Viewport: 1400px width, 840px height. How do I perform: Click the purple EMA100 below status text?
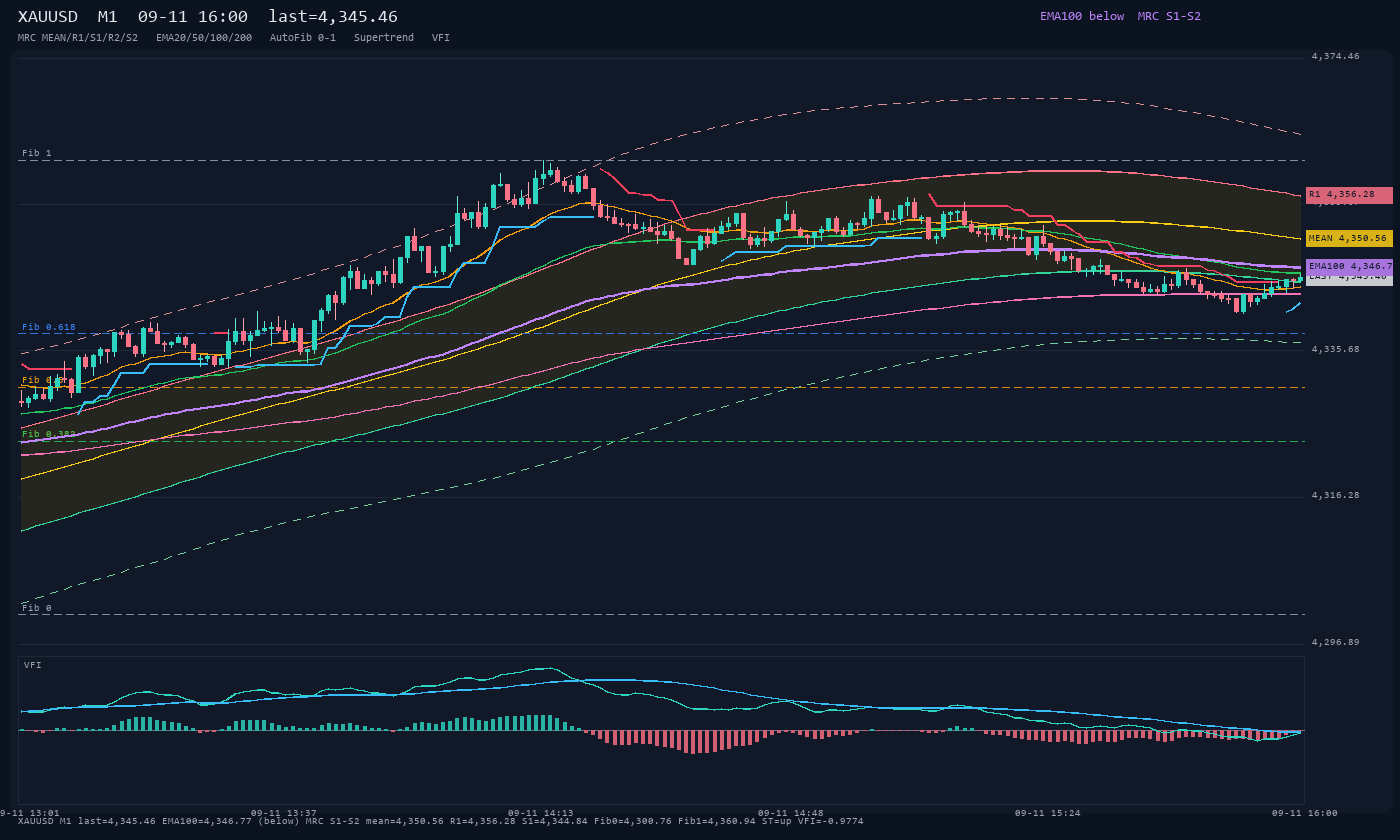(1082, 16)
